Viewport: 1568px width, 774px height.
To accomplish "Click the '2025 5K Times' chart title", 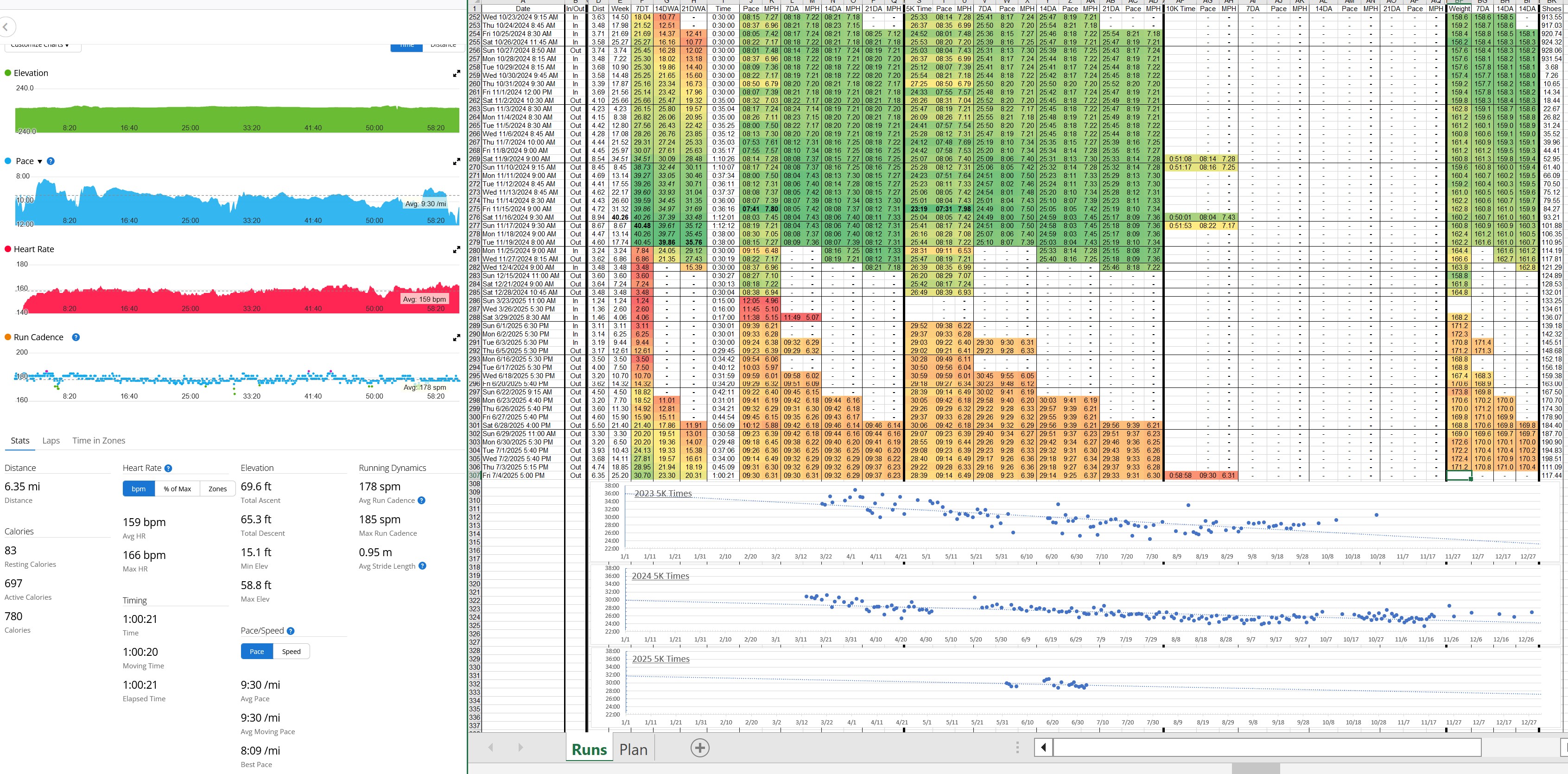I will click(661, 659).
